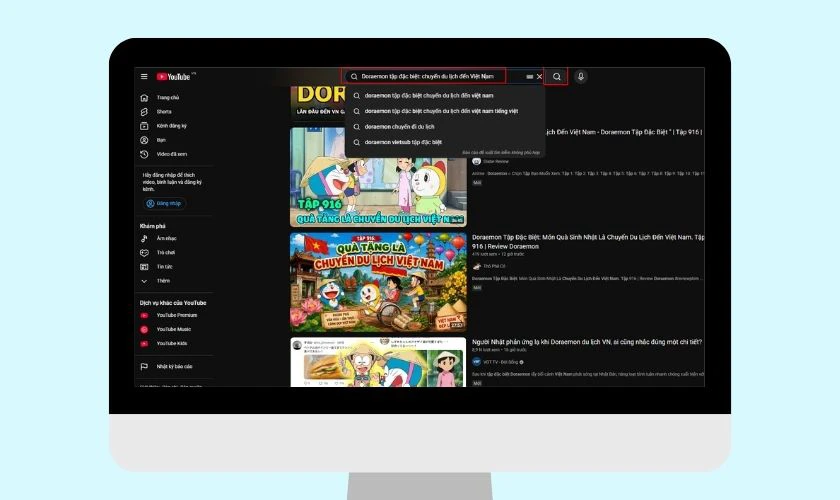The height and width of the screenshot is (500, 840).
Task: Open the VTC TV channel name
Action: (502, 362)
